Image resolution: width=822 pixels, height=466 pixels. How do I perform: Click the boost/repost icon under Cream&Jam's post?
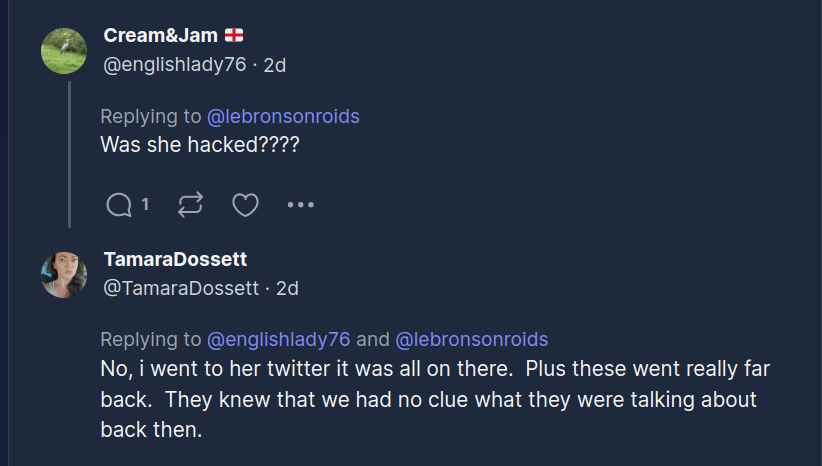coord(189,205)
